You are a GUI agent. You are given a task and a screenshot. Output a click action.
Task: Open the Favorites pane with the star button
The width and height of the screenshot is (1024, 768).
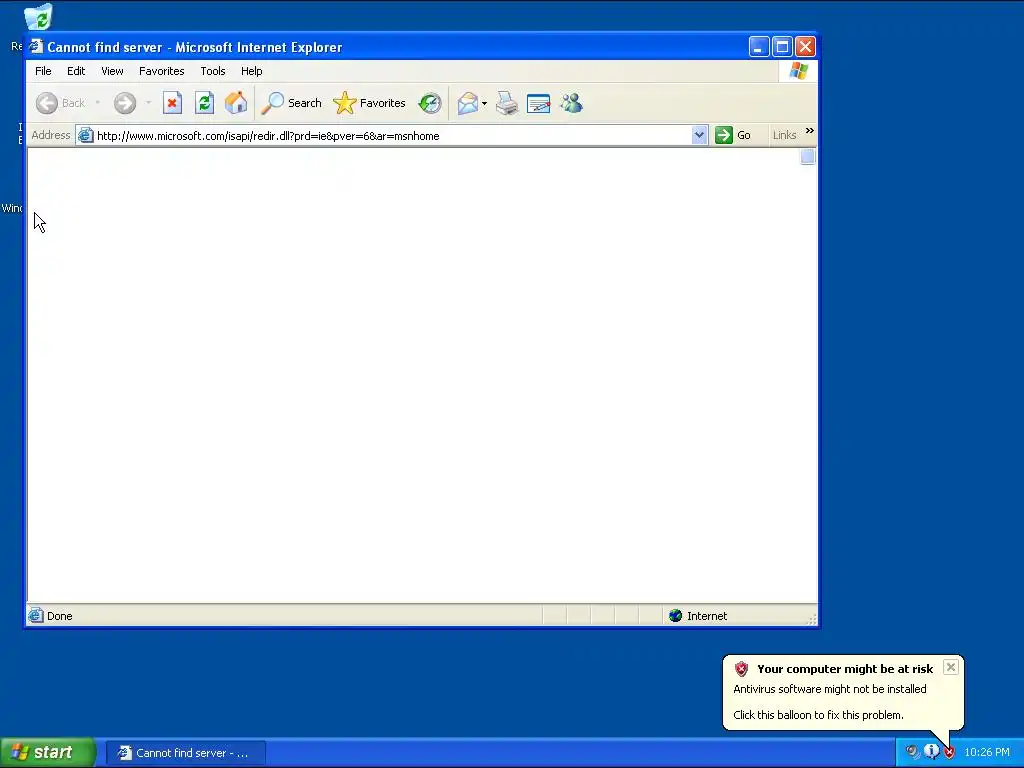pyautogui.click(x=370, y=103)
